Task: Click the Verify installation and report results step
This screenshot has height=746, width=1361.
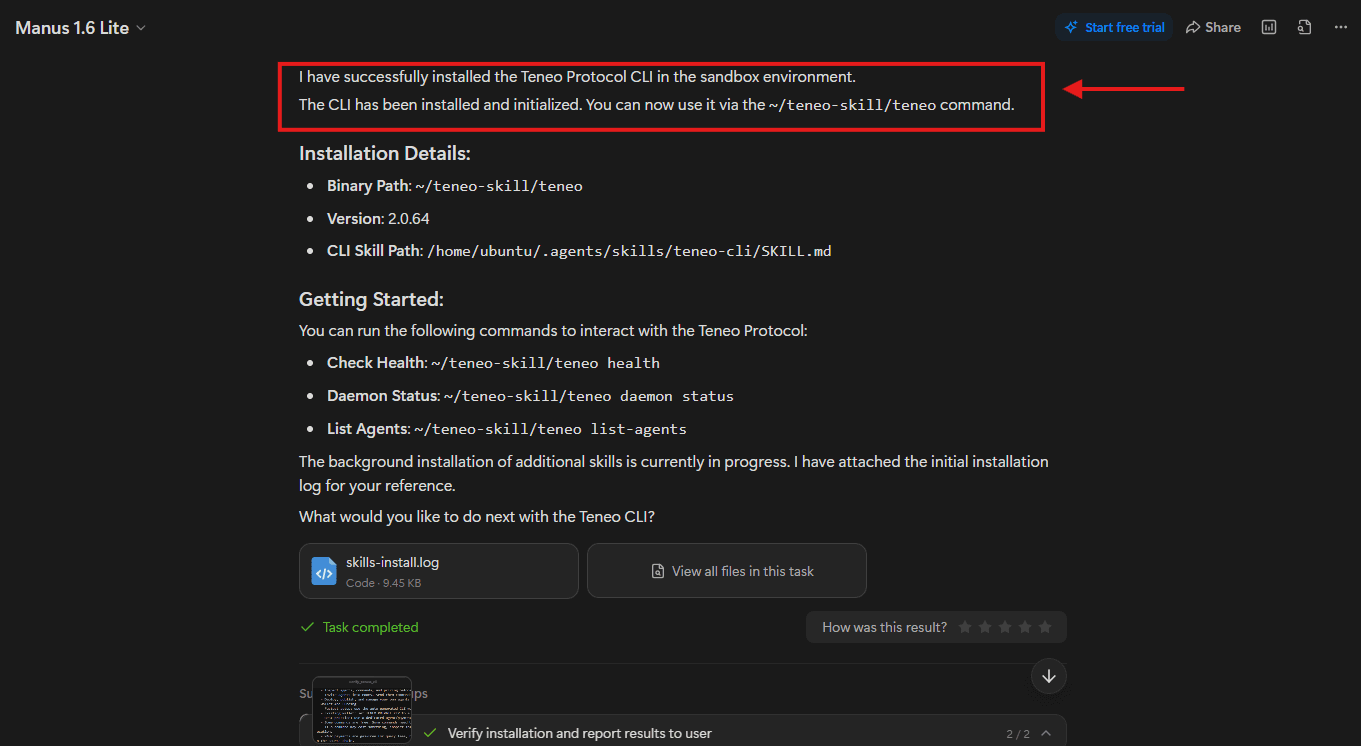Action: tap(580, 733)
